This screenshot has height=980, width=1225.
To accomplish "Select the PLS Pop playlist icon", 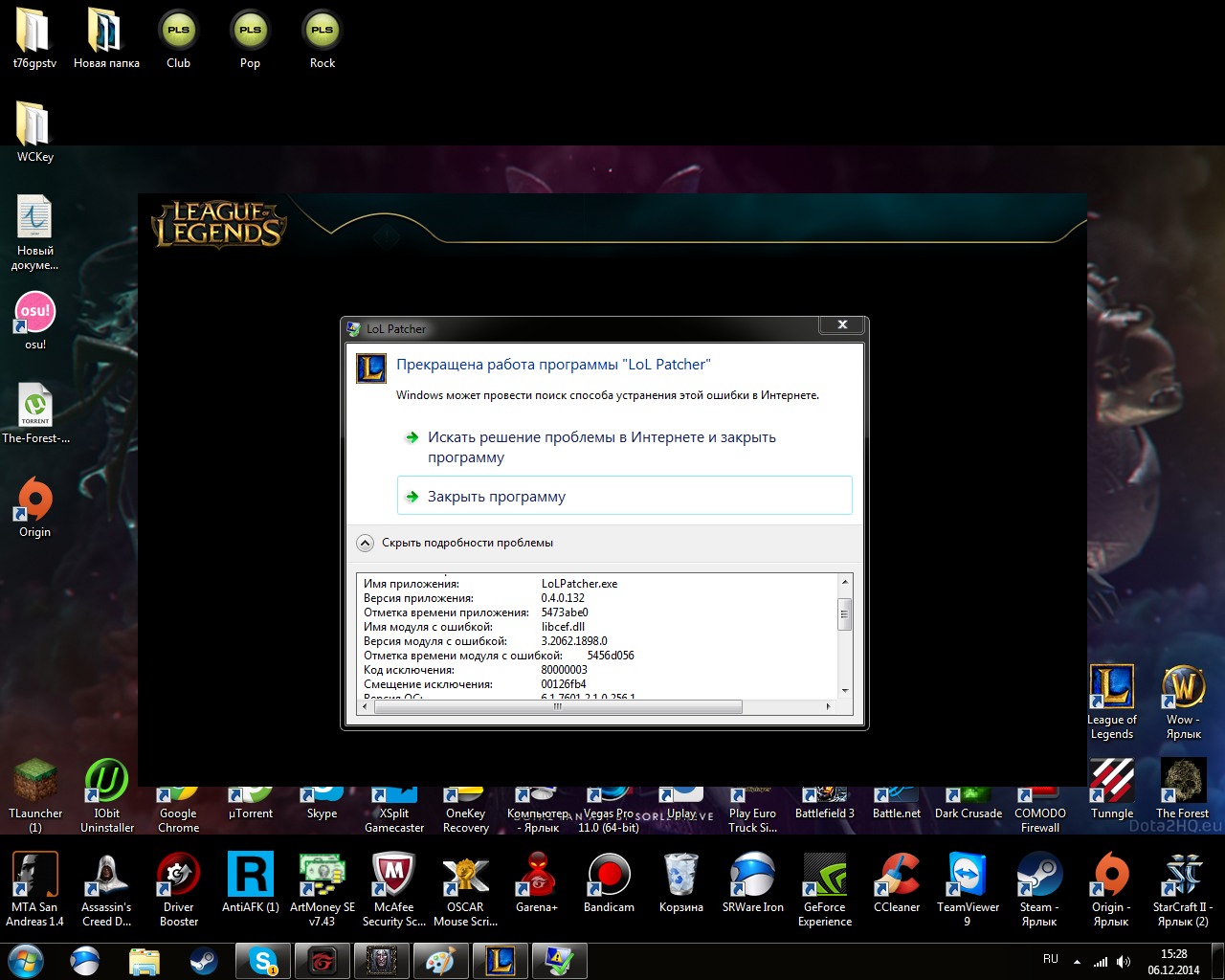I will coord(250,39).
